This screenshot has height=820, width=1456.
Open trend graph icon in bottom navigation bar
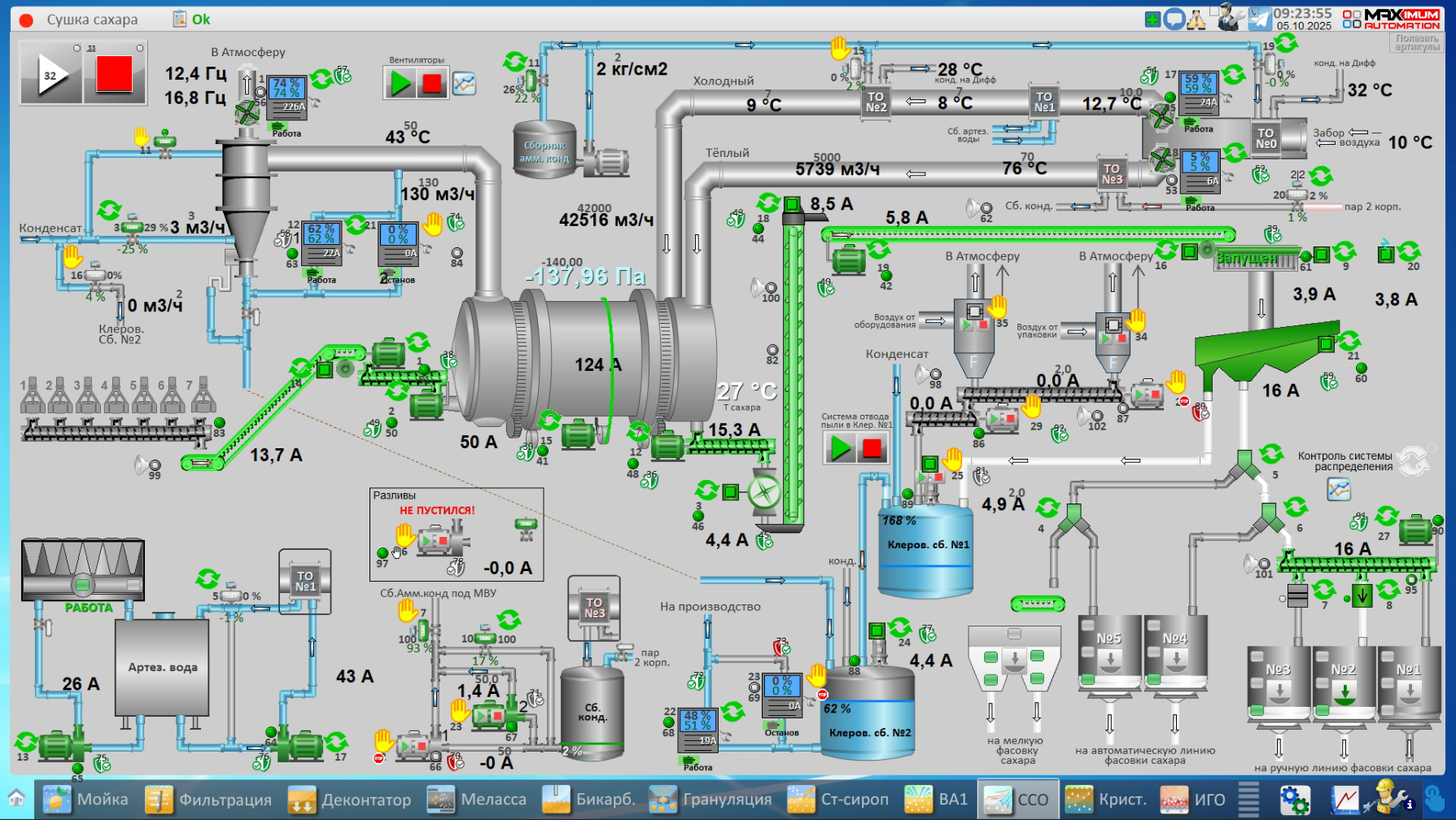point(1345,800)
